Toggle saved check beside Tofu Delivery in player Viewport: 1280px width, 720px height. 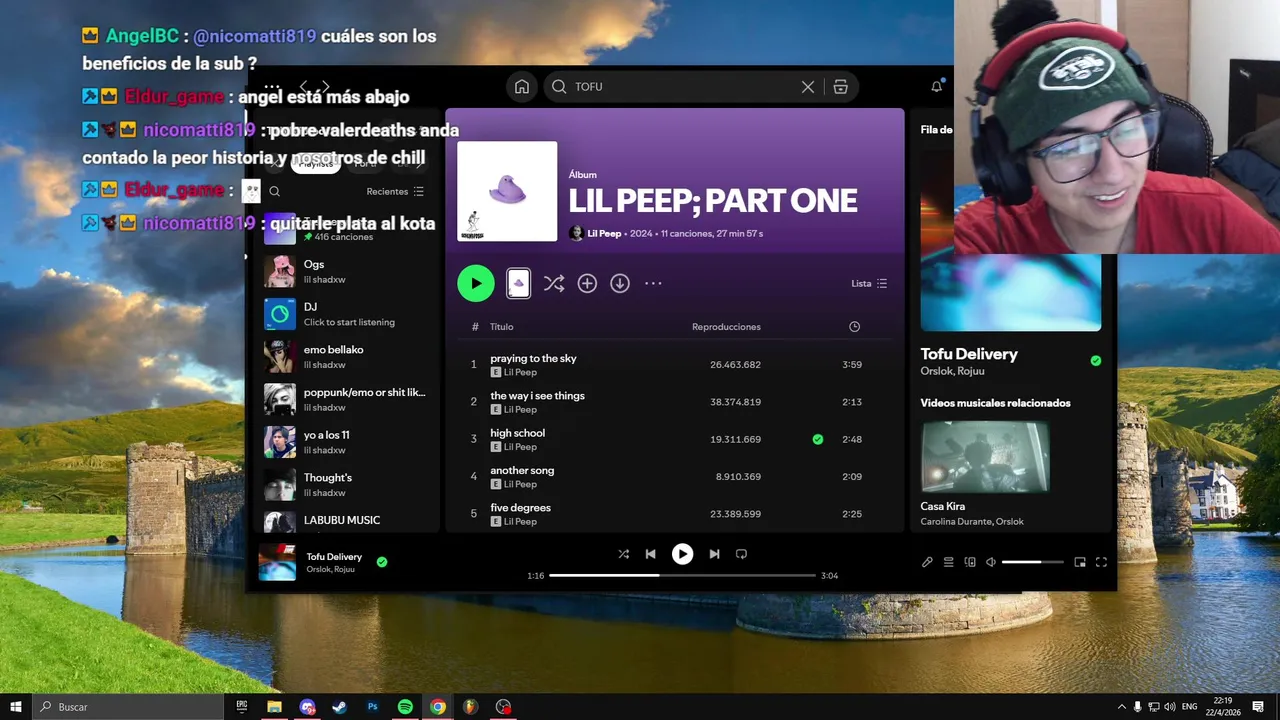coord(382,562)
